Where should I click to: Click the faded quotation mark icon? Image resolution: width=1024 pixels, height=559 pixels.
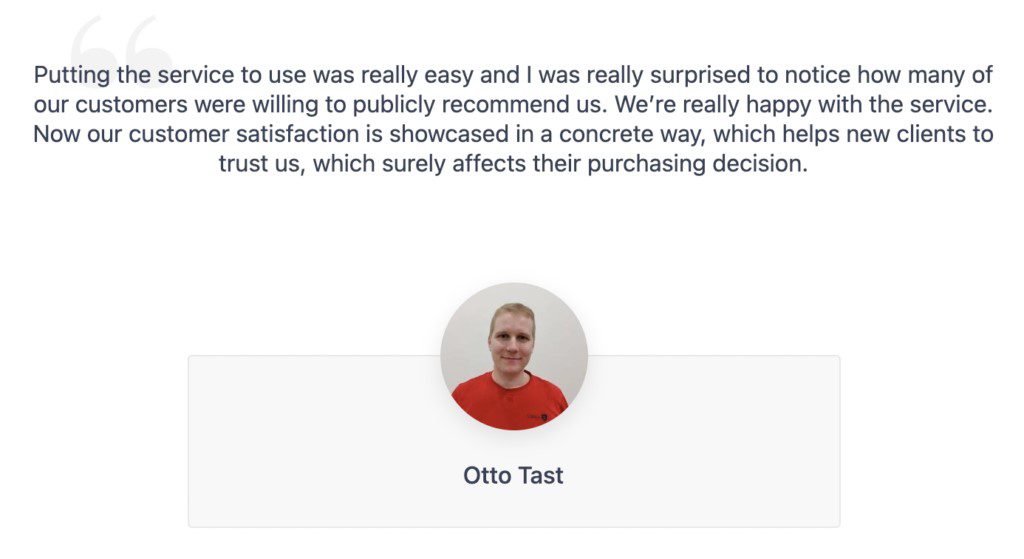[121, 49]
